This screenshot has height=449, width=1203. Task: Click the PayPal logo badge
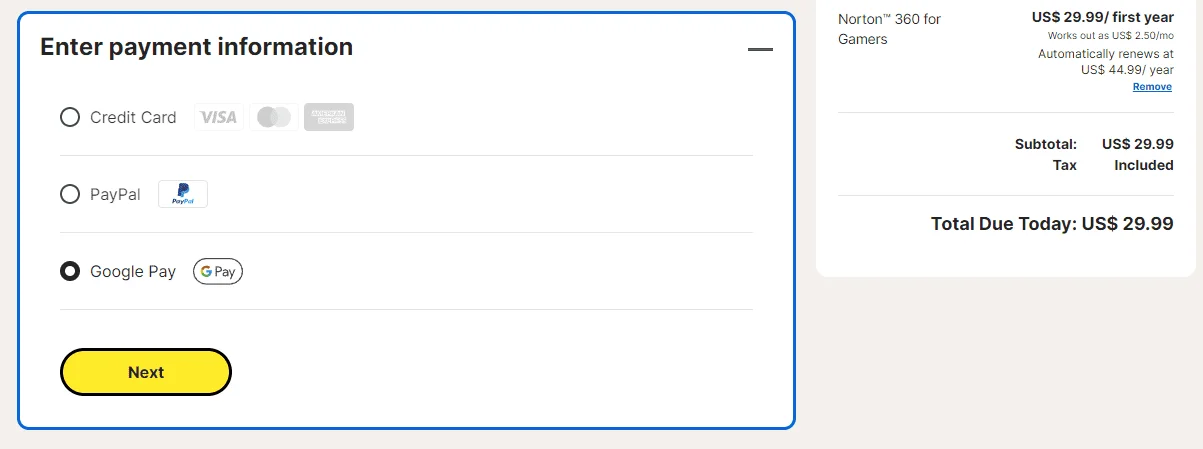pos(183,194)
